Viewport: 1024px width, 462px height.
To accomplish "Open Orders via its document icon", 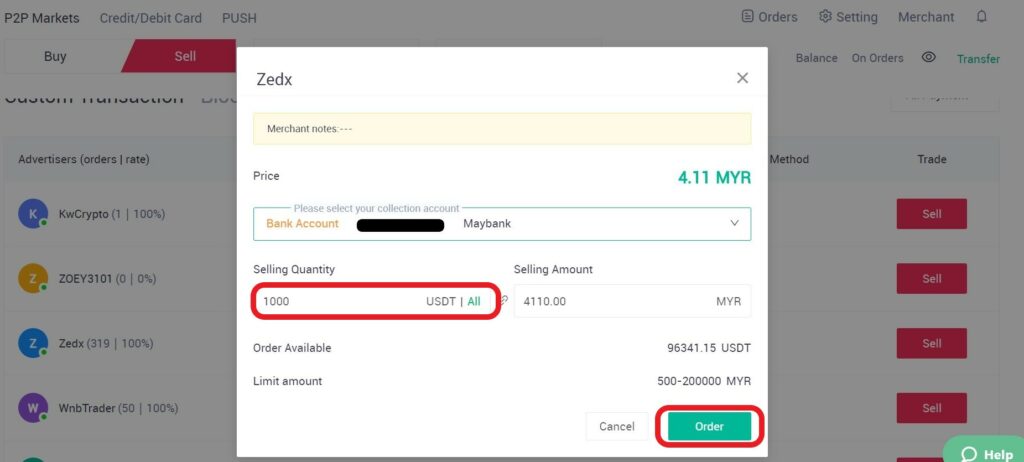I will (x=748, y=17).
